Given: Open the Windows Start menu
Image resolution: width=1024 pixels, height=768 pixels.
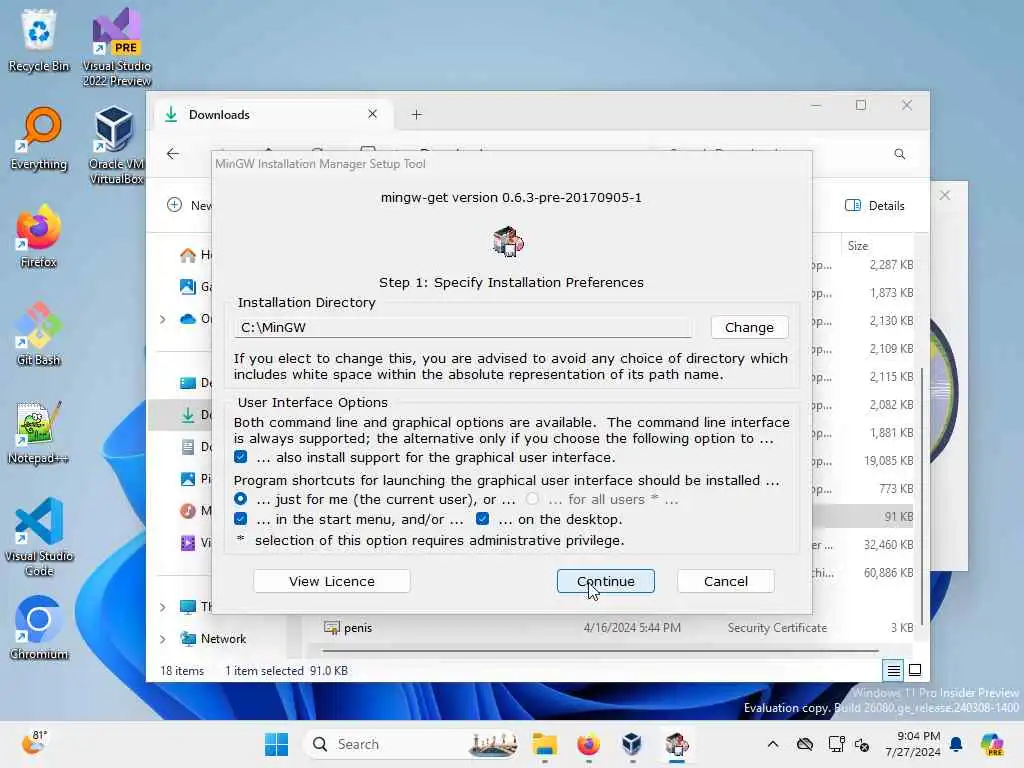Looking at the screenshot, I should [276, 744].
